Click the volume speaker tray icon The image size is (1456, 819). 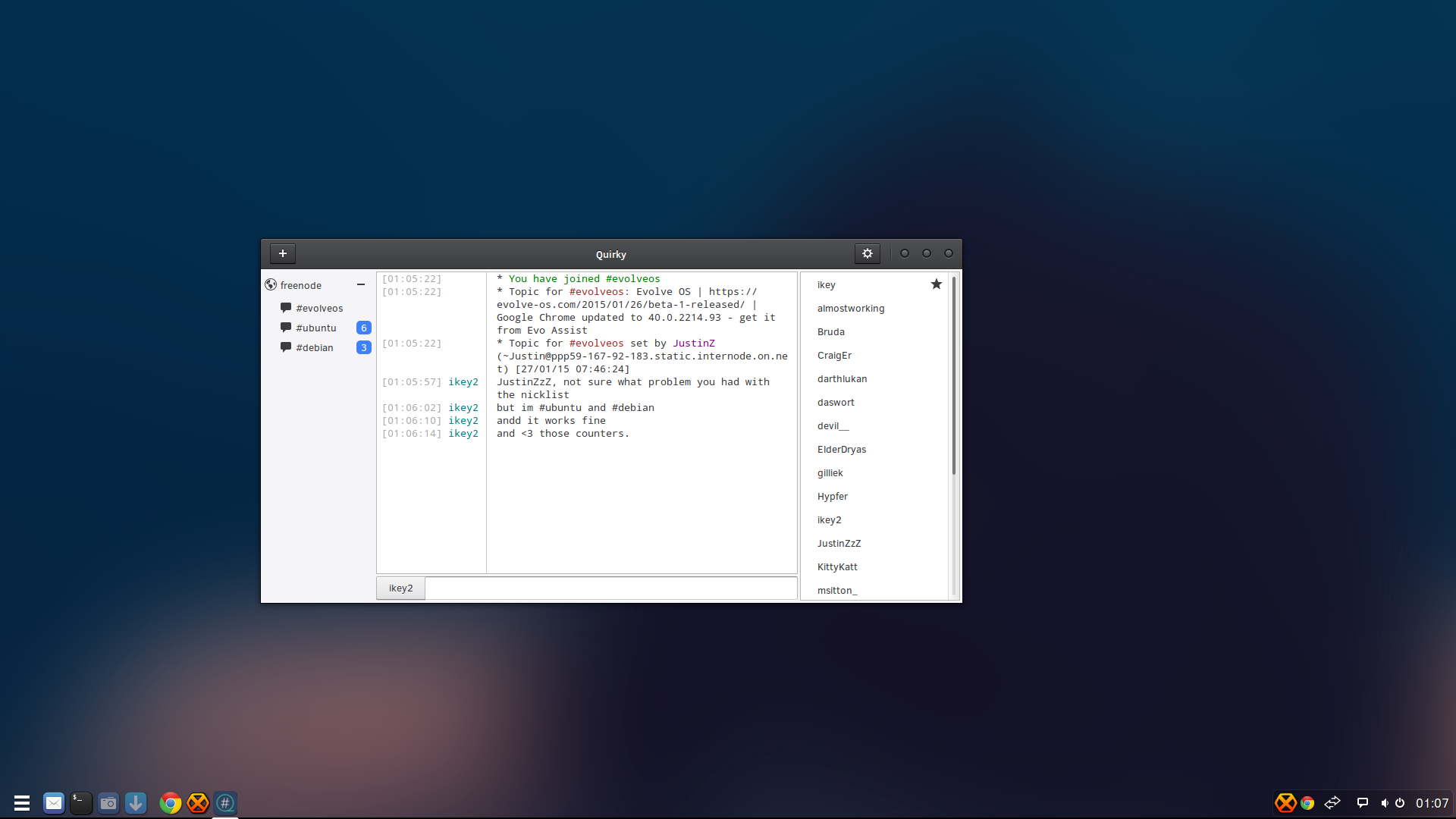point(1385,803)
